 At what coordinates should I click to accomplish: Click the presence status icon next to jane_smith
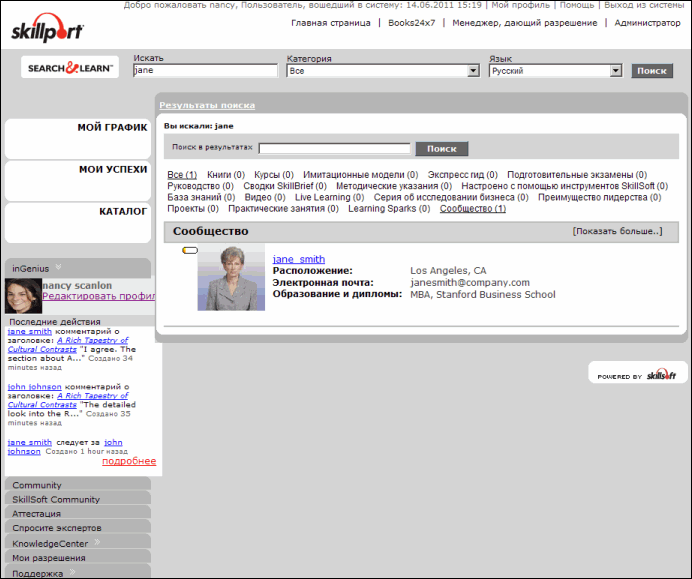pyautogui.click(x=190, y=250)
